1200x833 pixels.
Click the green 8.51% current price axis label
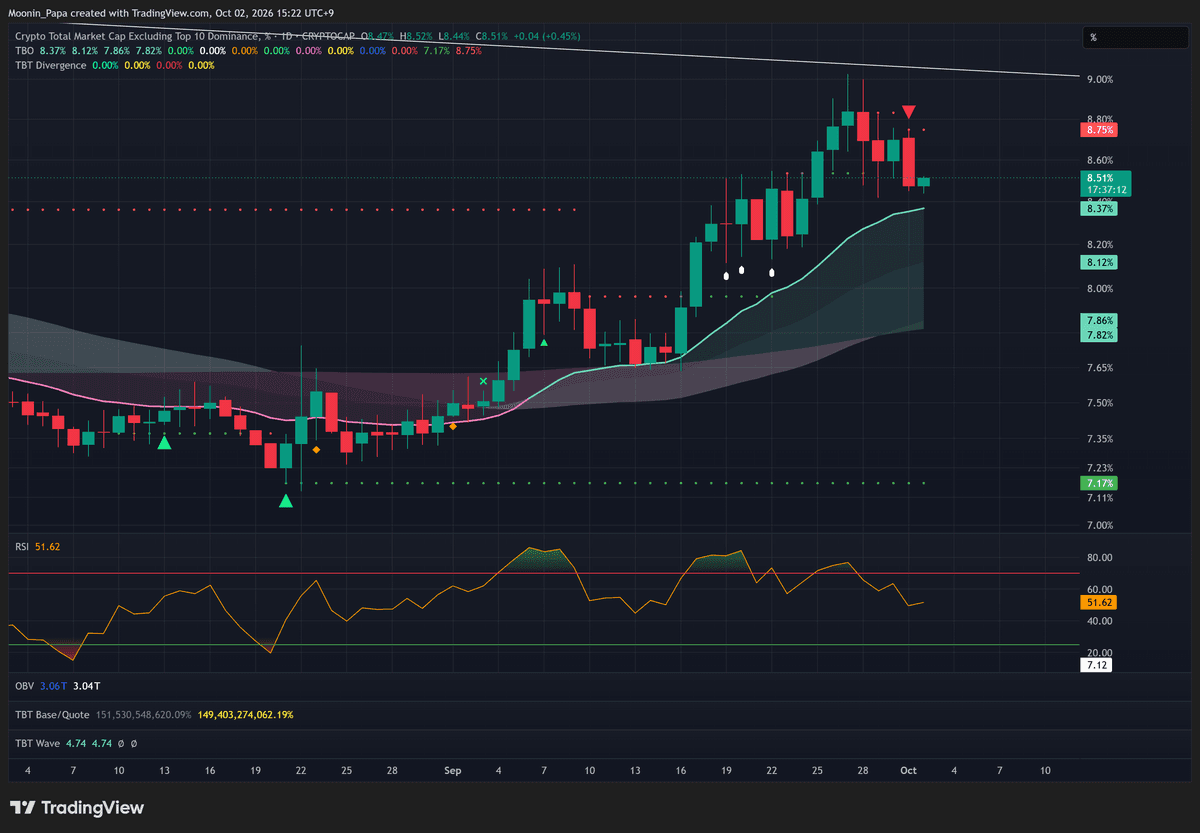click(1104, 177)
